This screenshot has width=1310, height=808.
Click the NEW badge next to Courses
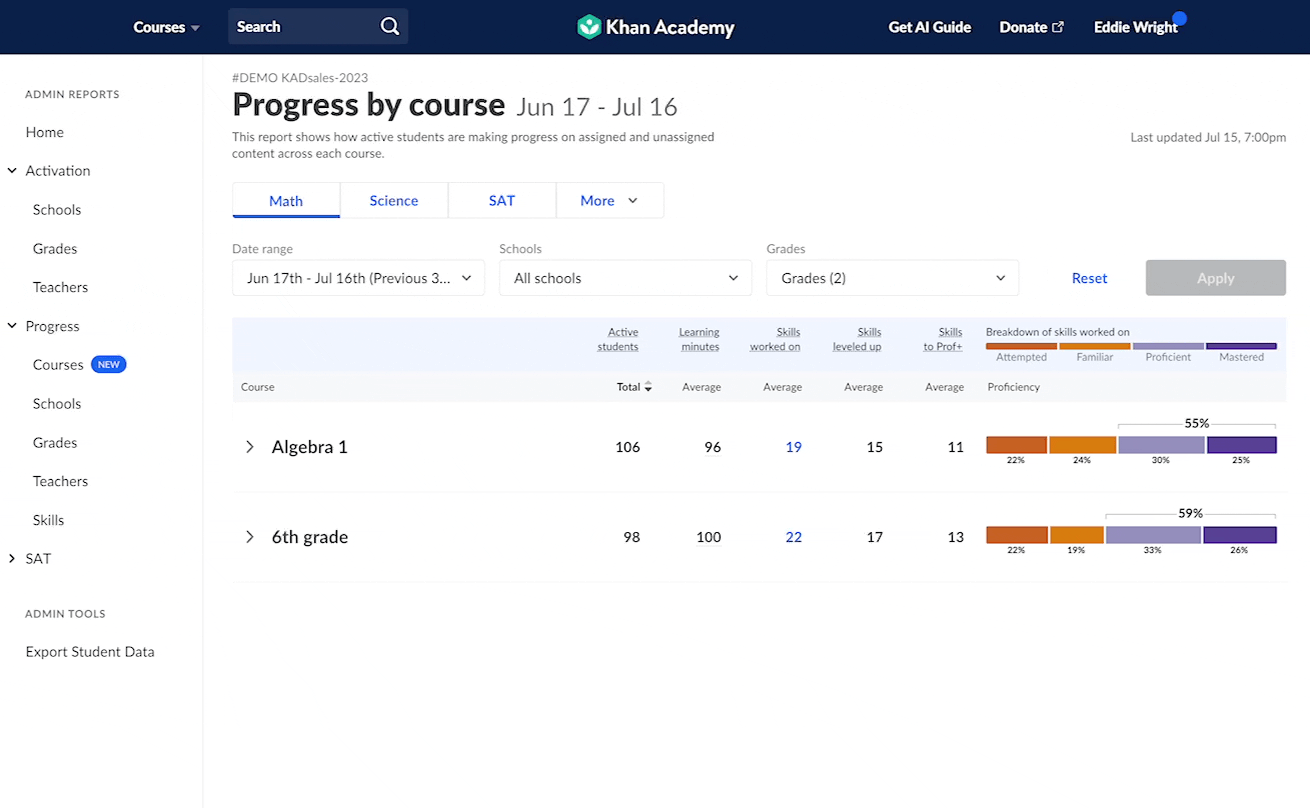pos(109,365)
